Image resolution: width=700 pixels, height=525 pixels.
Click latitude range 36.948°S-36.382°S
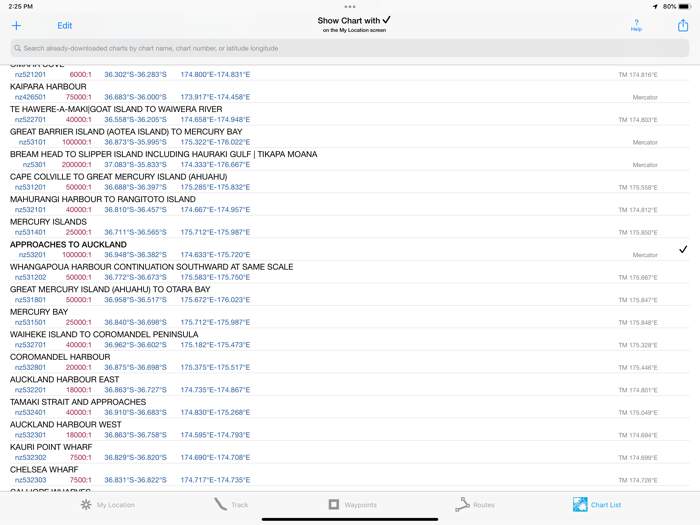pyautogui.click(x=135, y=255)
